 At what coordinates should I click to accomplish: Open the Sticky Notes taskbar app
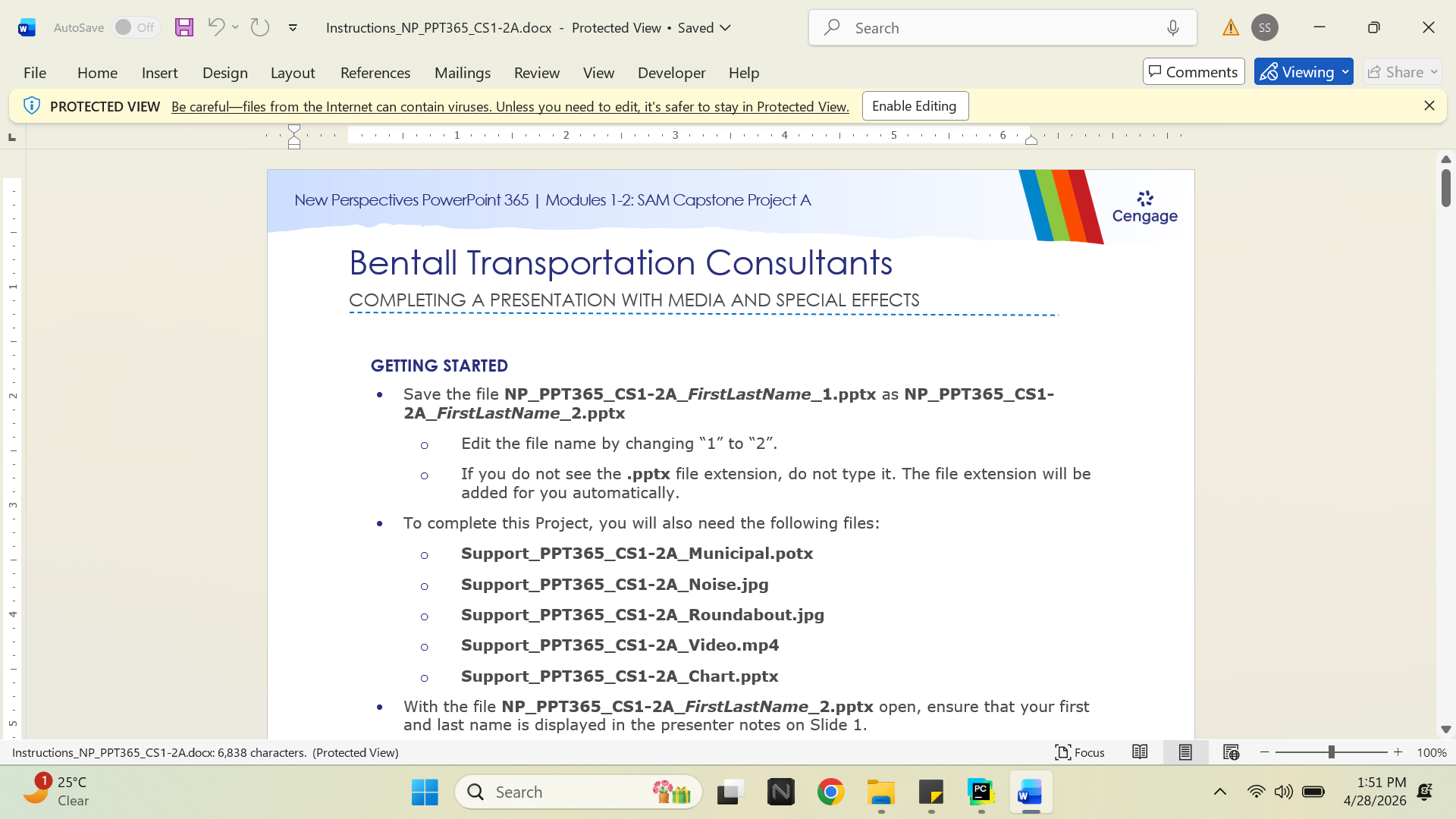click(x=931, y=792)
